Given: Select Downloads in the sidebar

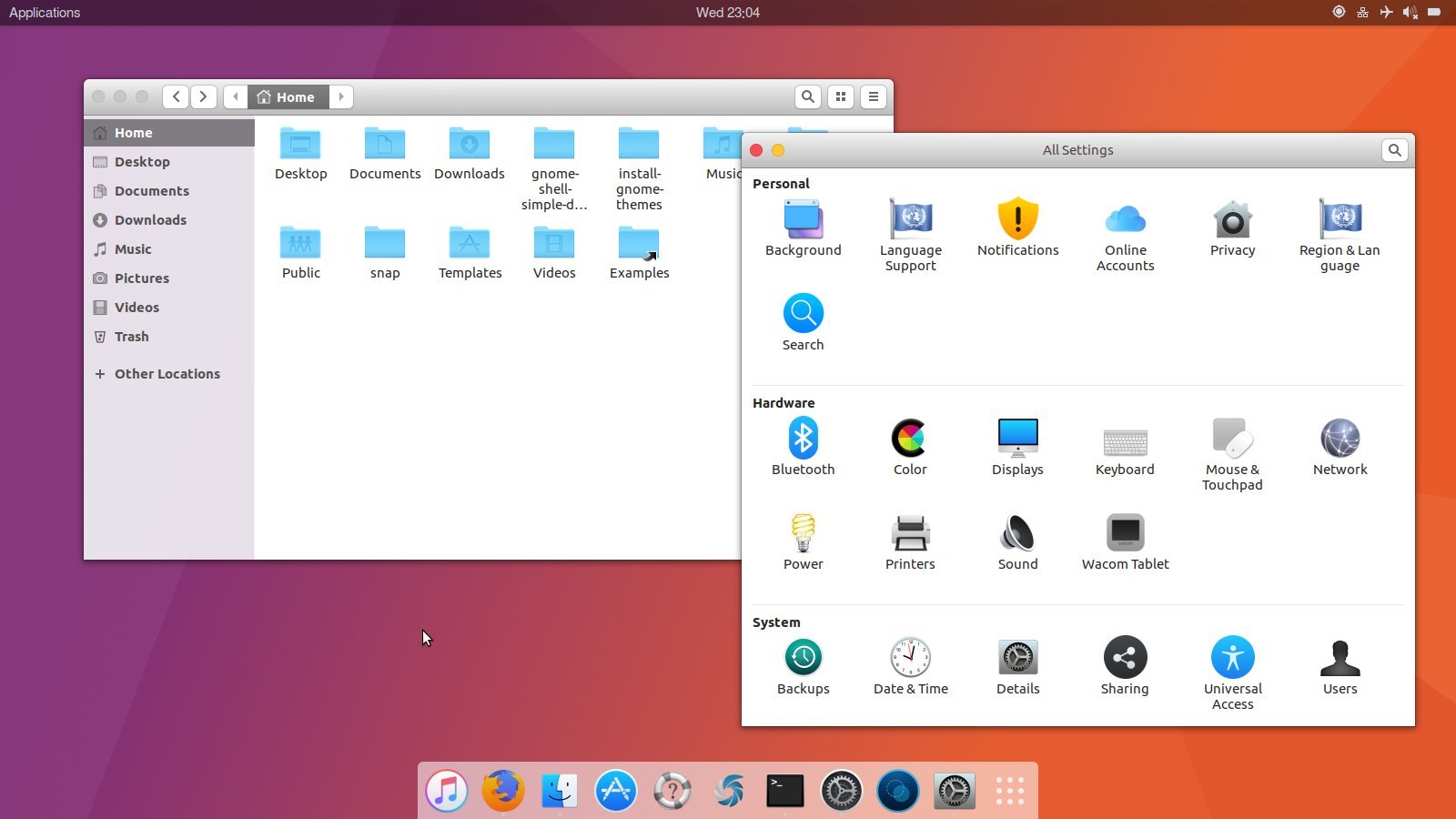Looking at the screenshot, I should (150, 220).
